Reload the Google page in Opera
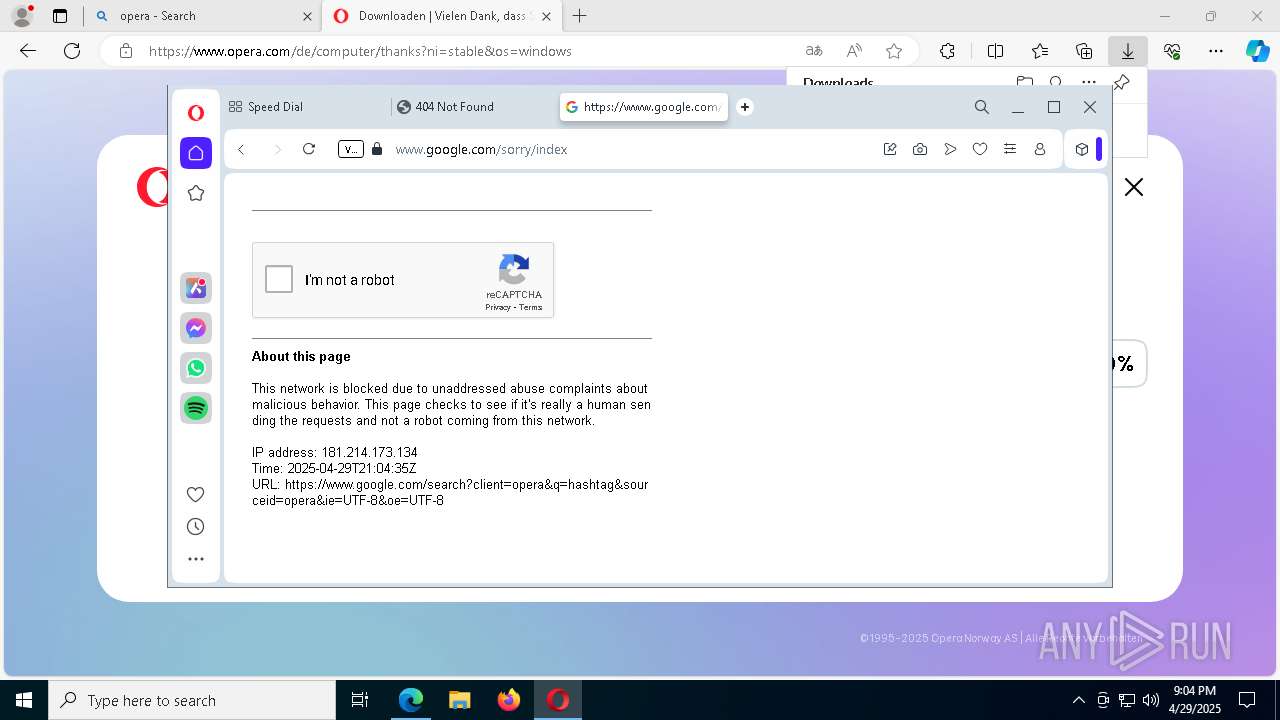This screenshot has width=1280, height=720. 309,149
